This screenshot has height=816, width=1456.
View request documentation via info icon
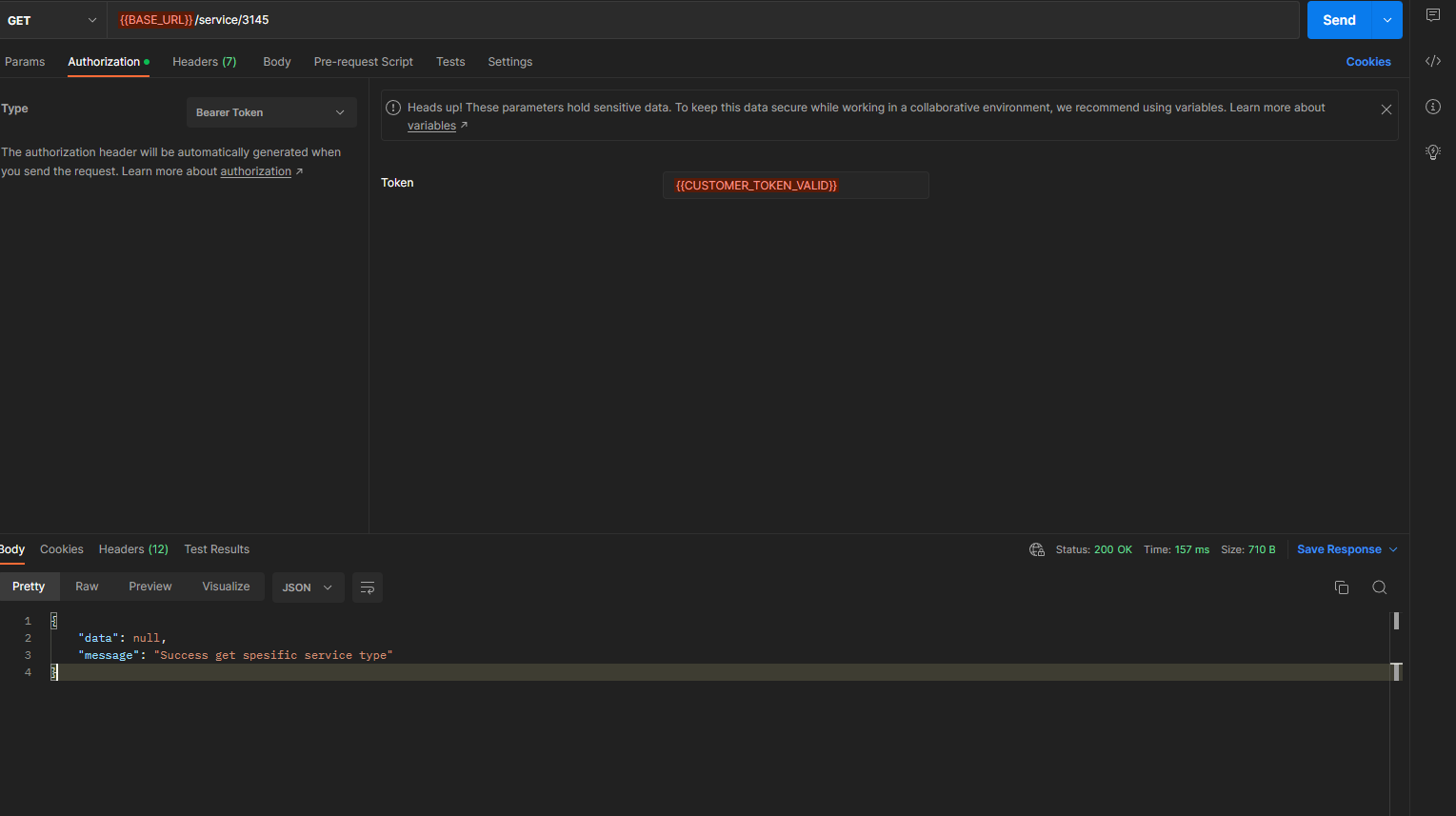[1433, 107]
